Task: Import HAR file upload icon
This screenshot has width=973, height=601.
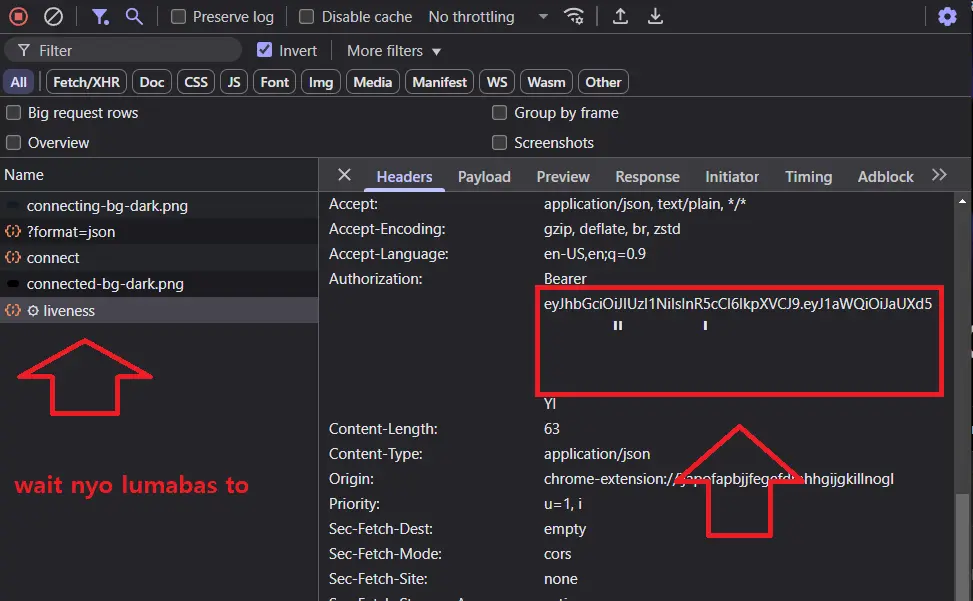Action: (x=620, y=16)
